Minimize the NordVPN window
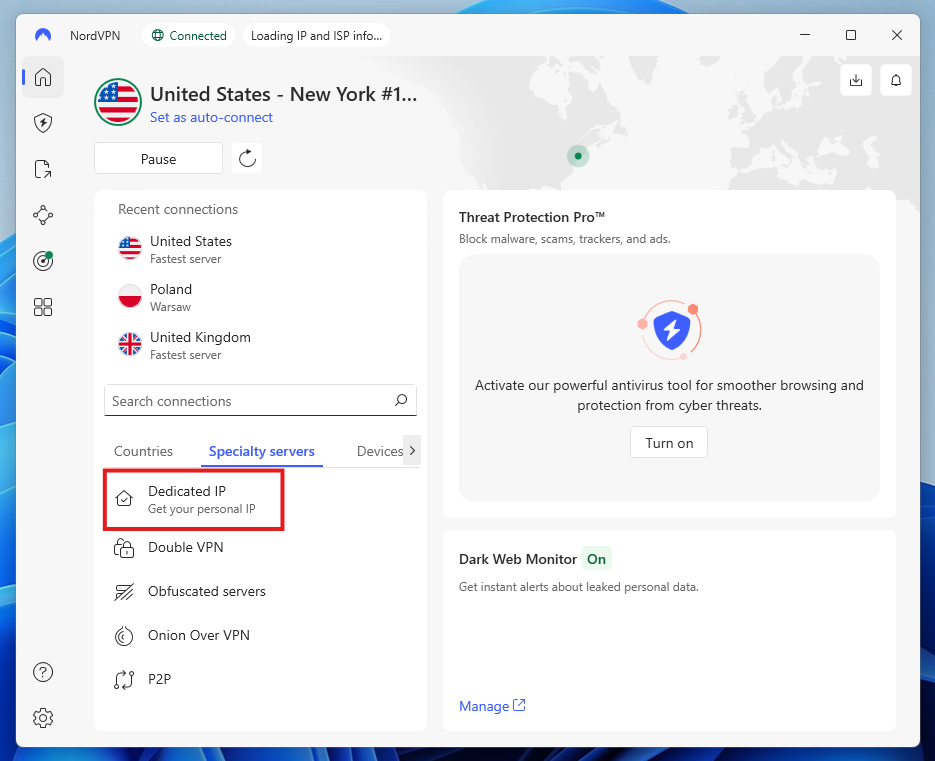Image resolution: width=935 pixels, height=761 pixels. click(x=805, y=35)
